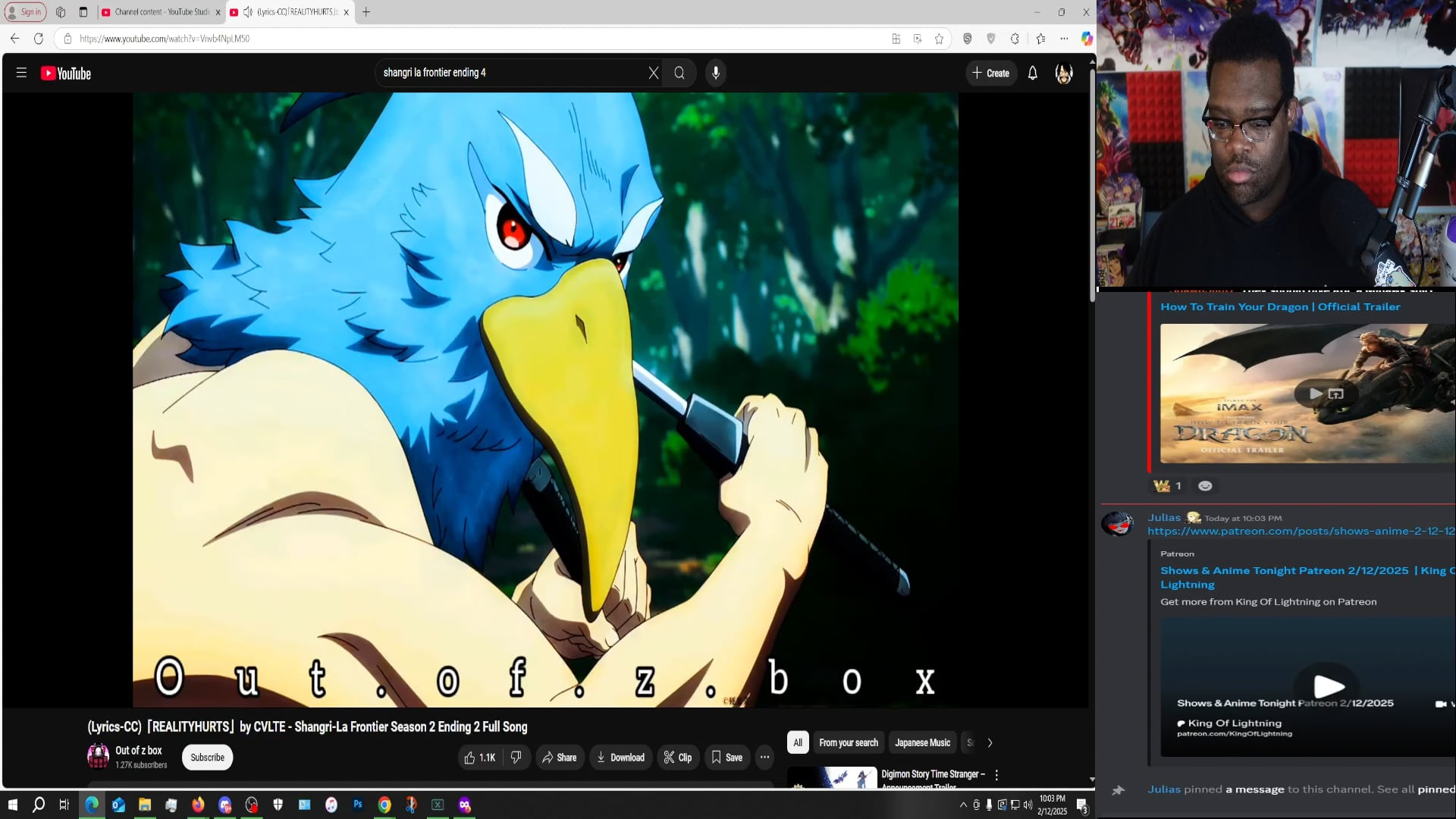Image resolution: width=1456 pixels, height=819 pixels.
Task: Like the video with thumbs up
Action: click(479, 758)
